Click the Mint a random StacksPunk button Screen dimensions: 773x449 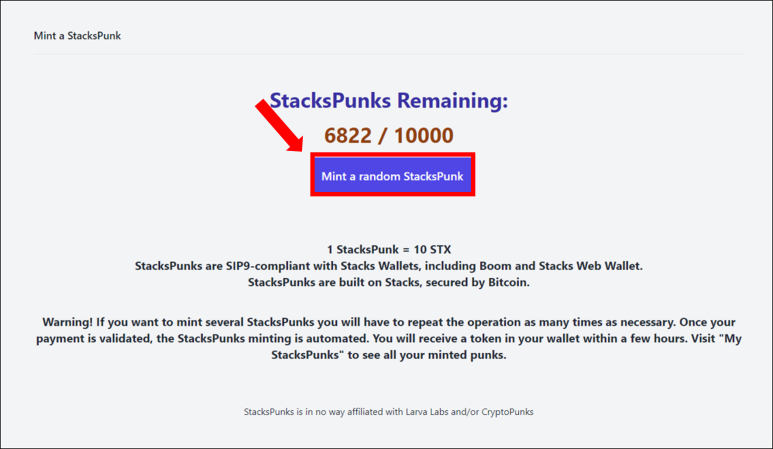[x=392, y=176]
